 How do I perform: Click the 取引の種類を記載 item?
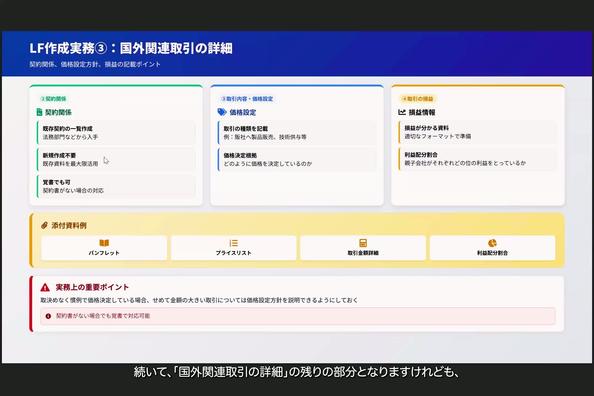click(x=297, y=133)
